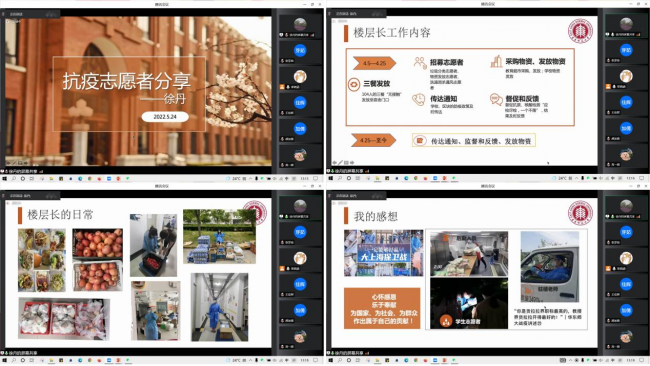Click the 2022.5.24 date pill
This screenshot has height=366, width=650.
(x=165, y=117)
